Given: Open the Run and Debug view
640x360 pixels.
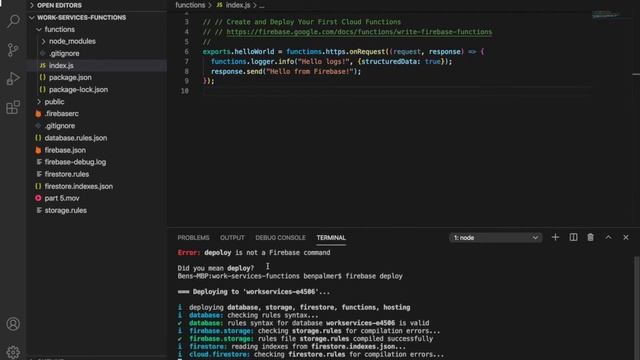Looking at the screenshot, I should click(x=13, y=79).
